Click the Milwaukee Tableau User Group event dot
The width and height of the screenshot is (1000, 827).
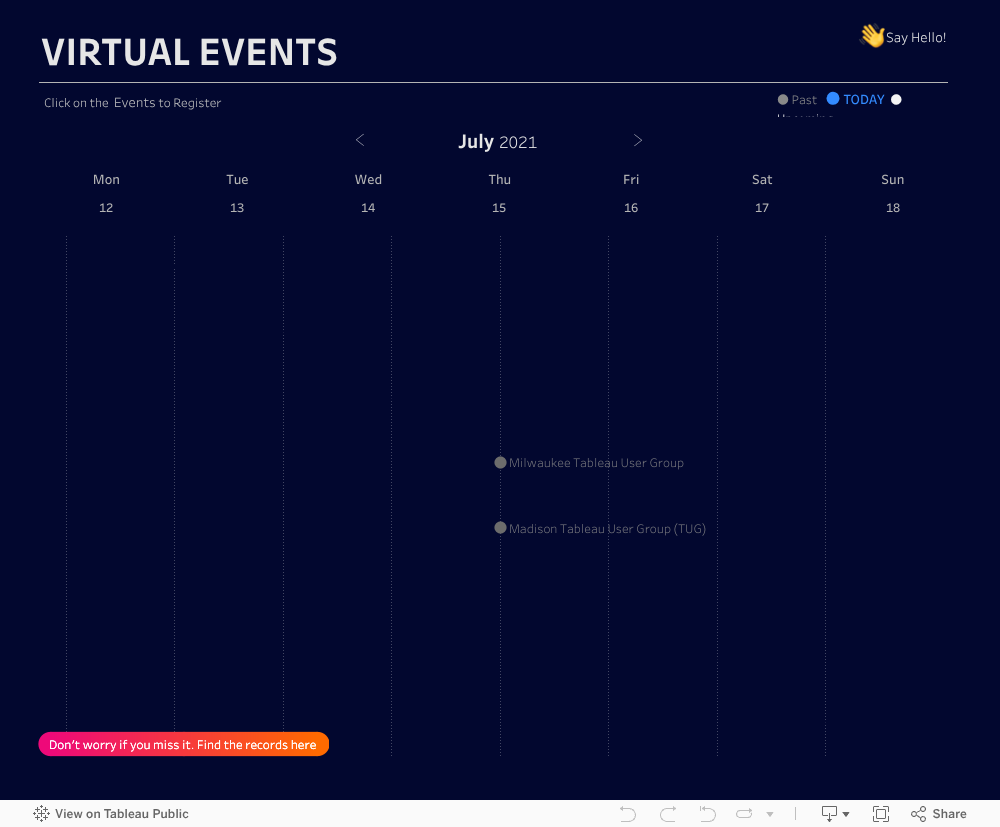click(501, 462)
